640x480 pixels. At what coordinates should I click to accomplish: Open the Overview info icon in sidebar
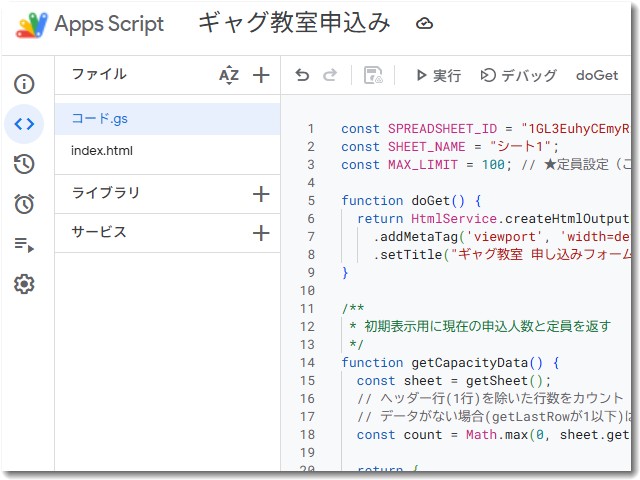[x=24, y=84]
